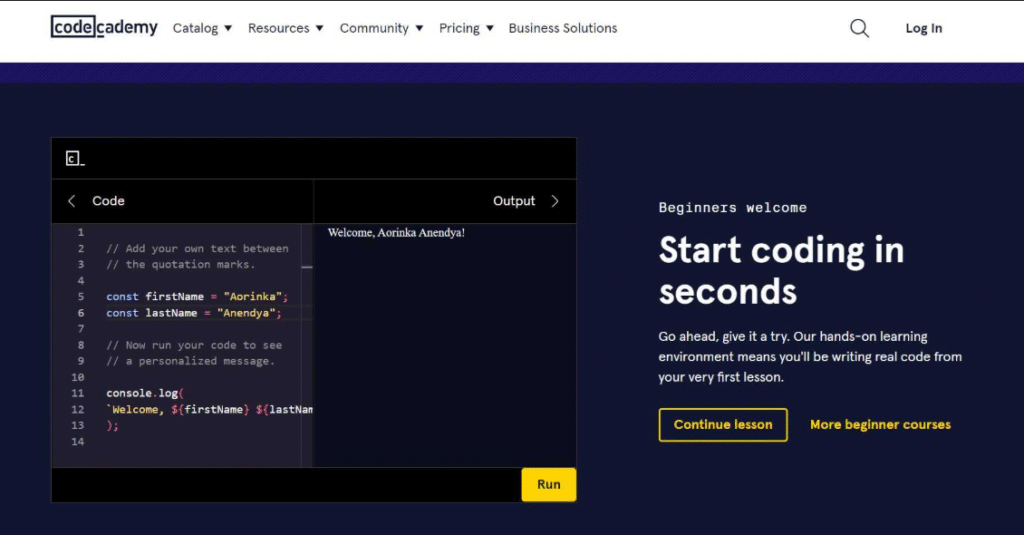Screen dimensions: 1024x535
Task: Click the comment "Now run your code to see"
Action: point(194,345)
